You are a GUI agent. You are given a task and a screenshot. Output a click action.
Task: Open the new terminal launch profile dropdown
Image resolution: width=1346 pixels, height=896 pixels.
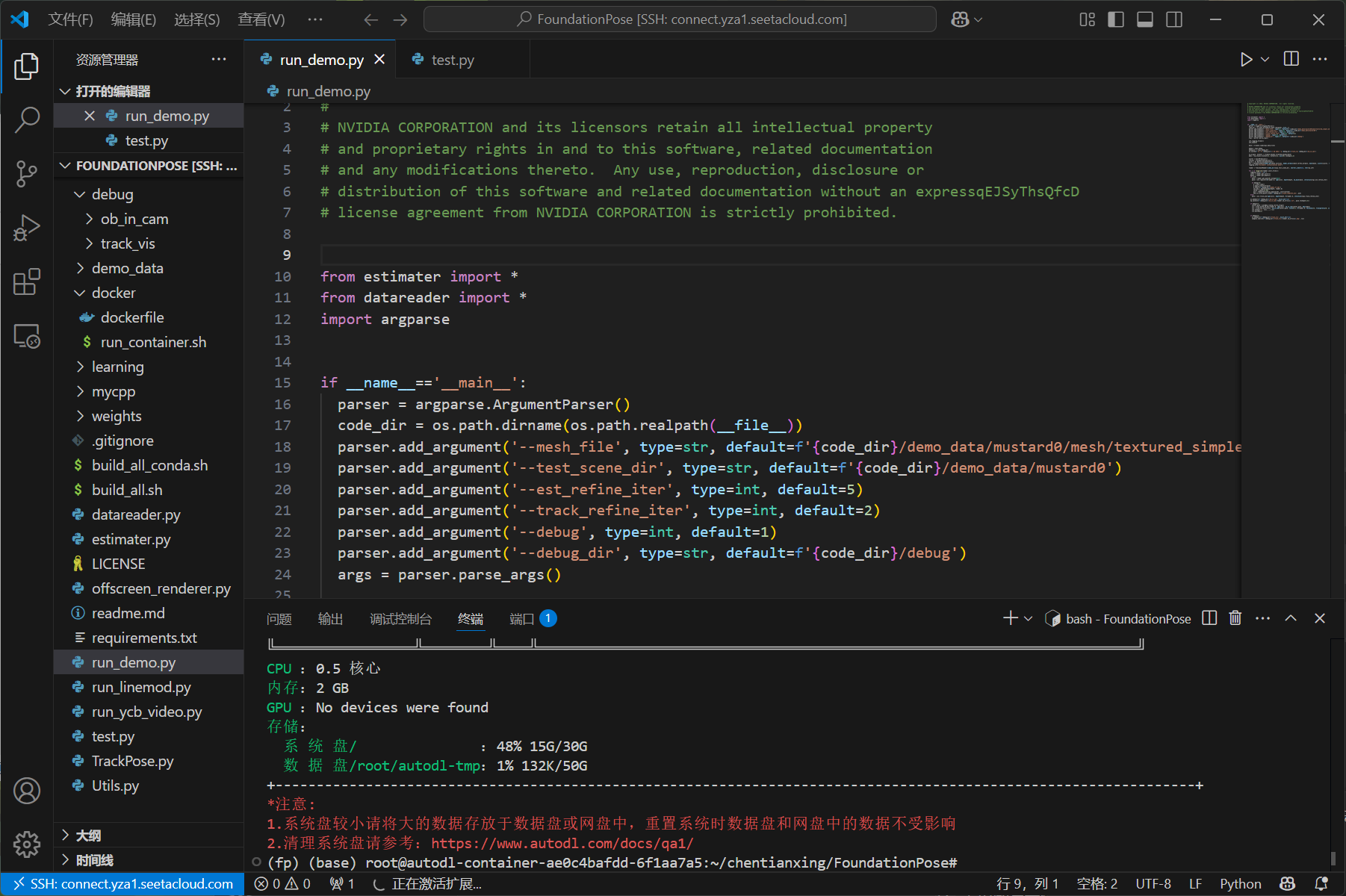point(1029,618)
